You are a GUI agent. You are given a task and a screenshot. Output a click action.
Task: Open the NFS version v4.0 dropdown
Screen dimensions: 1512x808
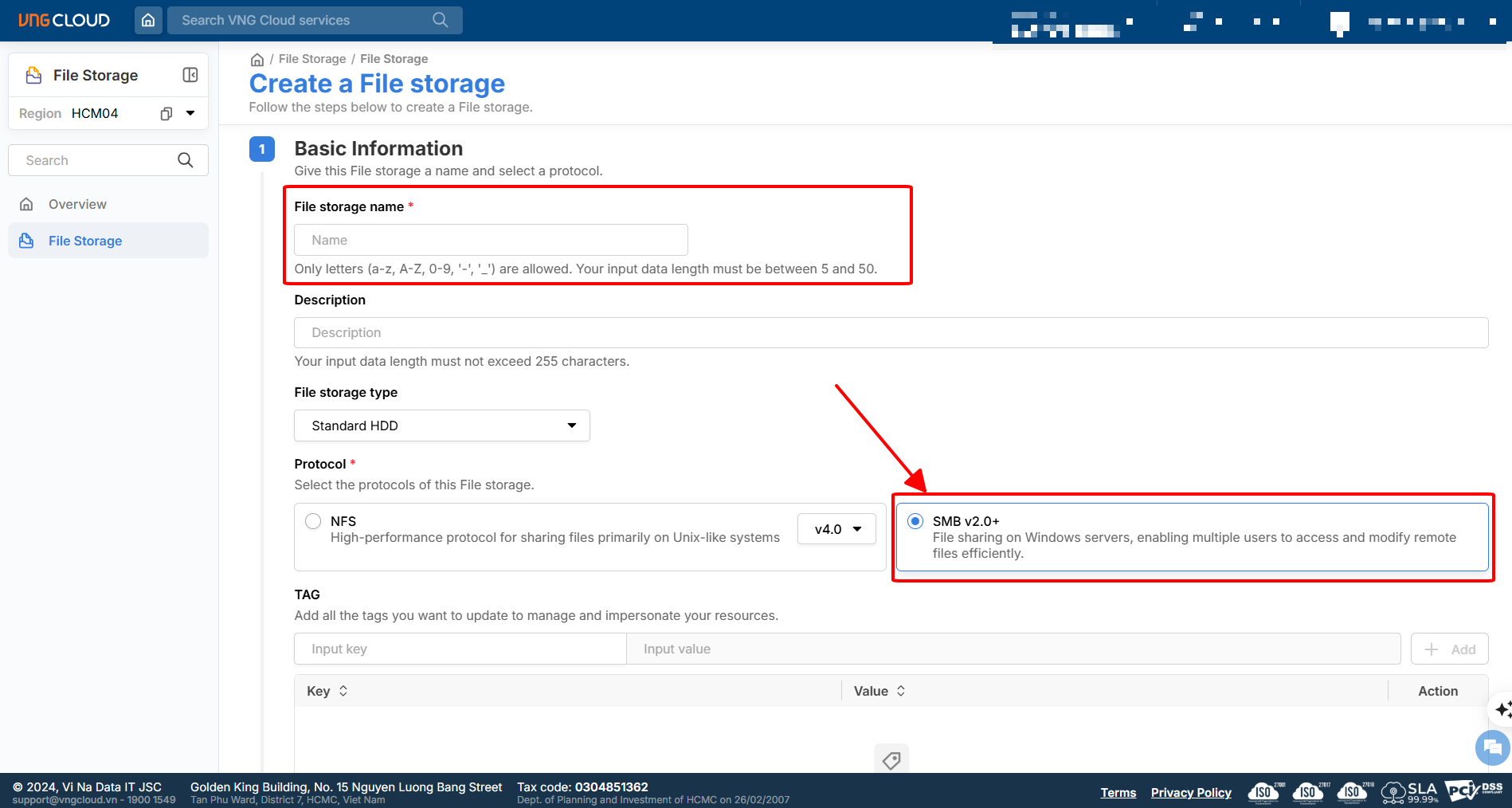836,529
